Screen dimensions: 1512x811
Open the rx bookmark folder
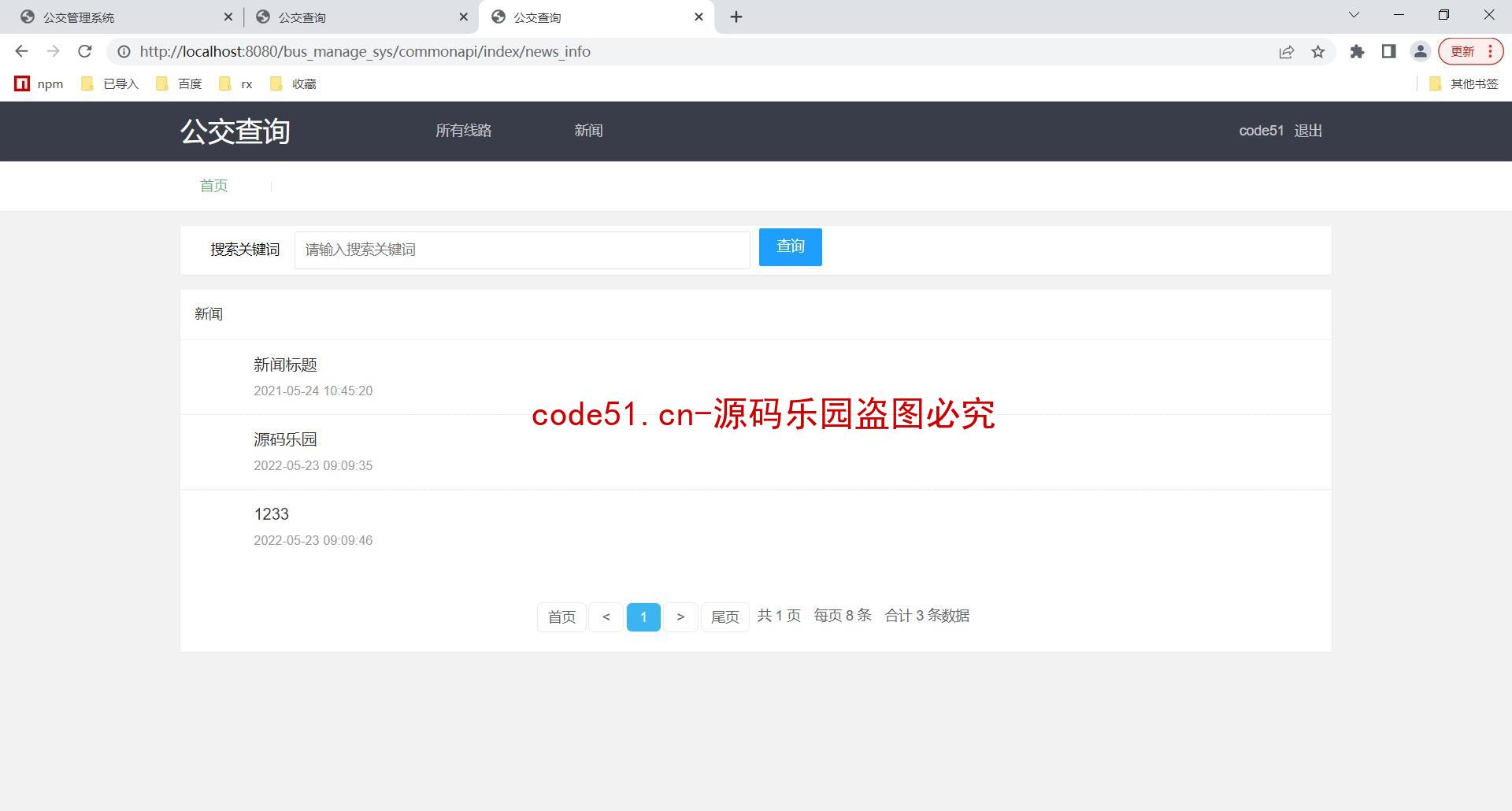(236, 83)
